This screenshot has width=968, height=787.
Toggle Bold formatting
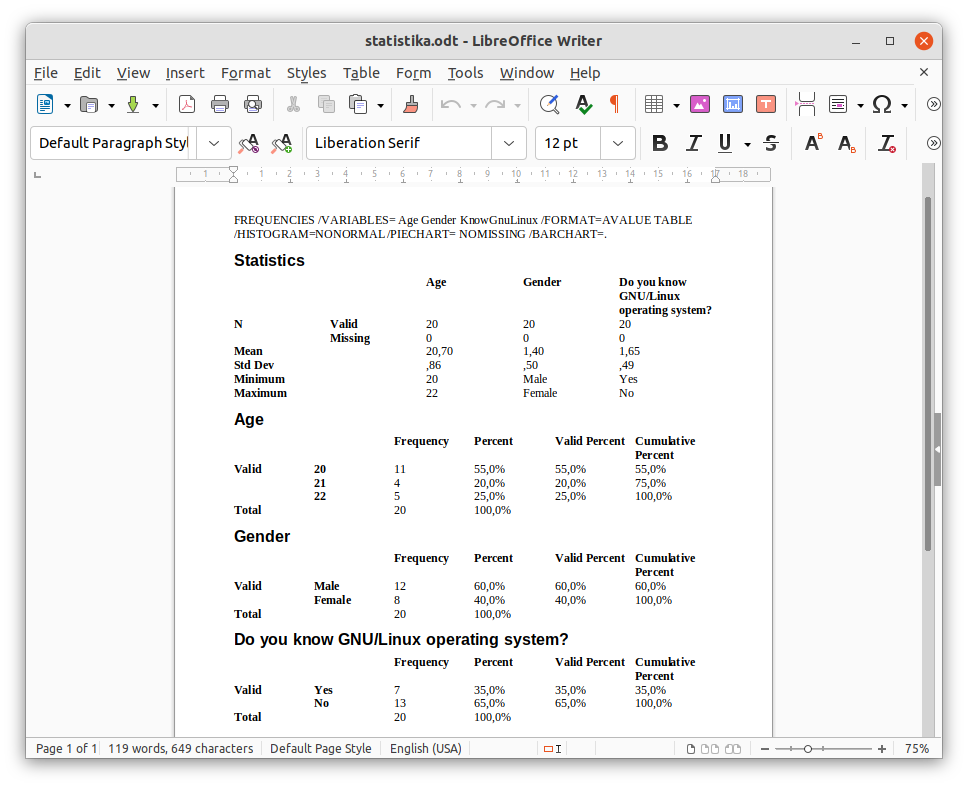660,143
